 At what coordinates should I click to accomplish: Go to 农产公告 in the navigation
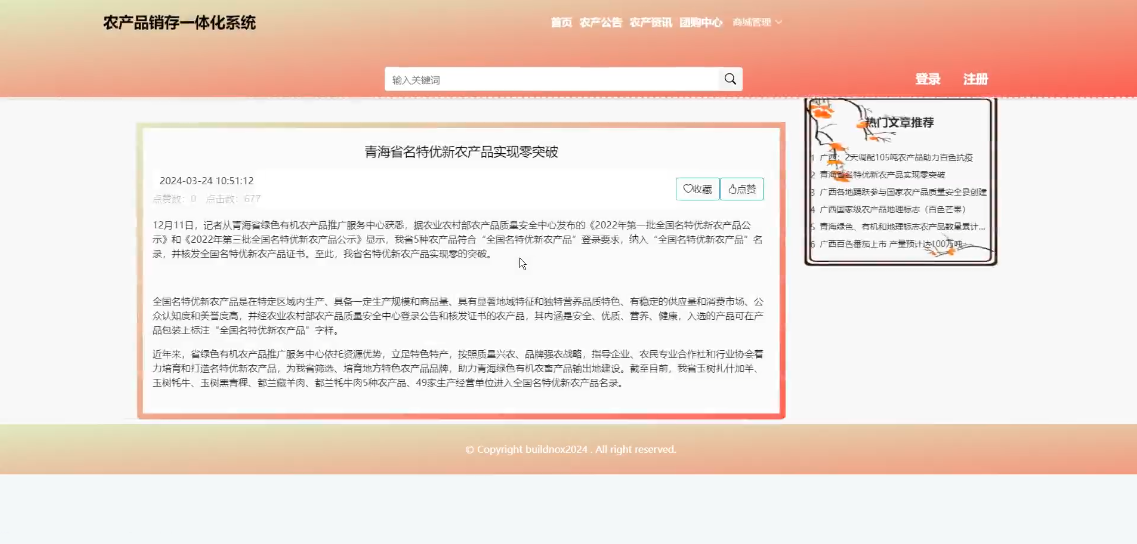pyautogui.click(x=600, y=22)
